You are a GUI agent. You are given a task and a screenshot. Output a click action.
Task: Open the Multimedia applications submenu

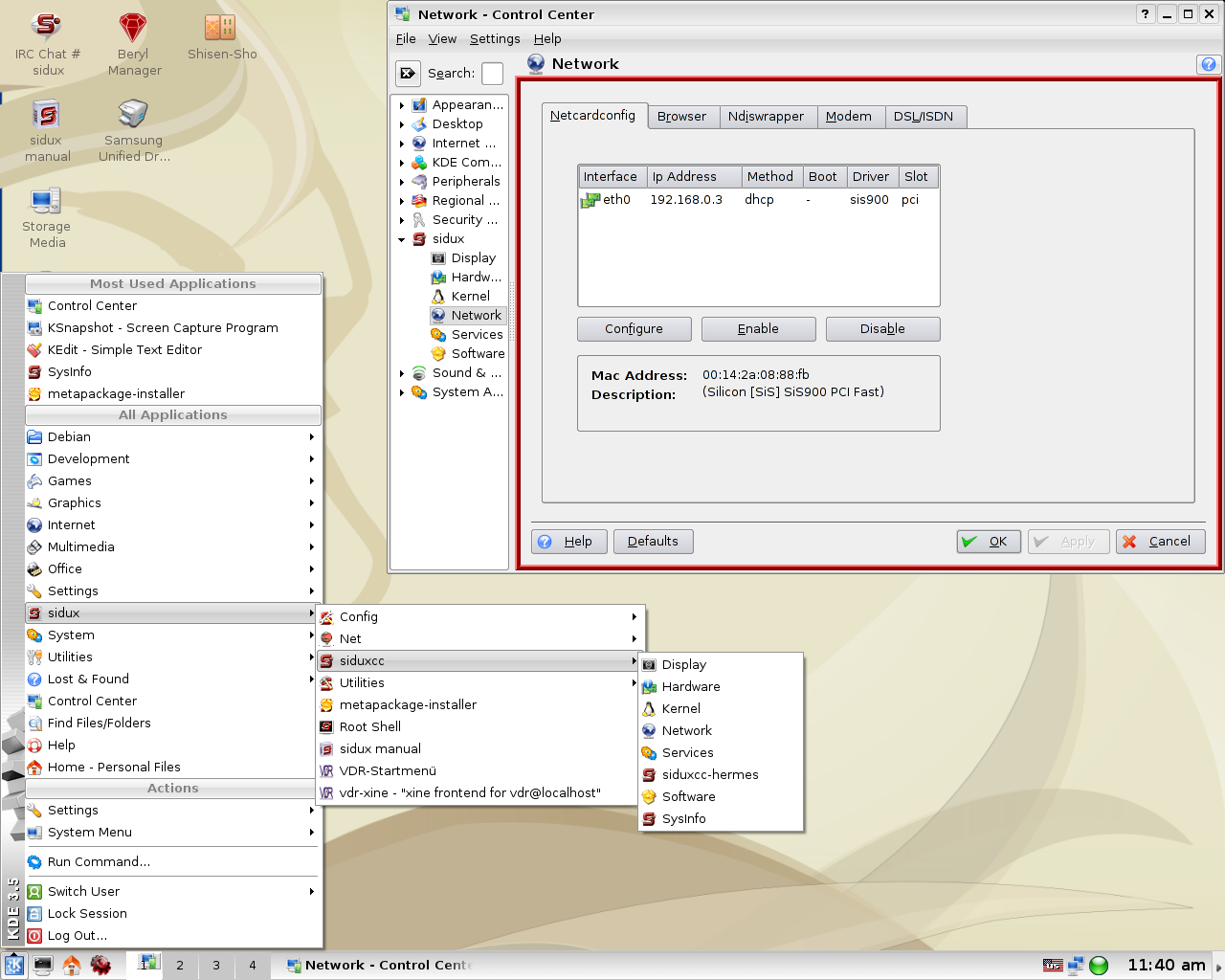click(173, 546)
